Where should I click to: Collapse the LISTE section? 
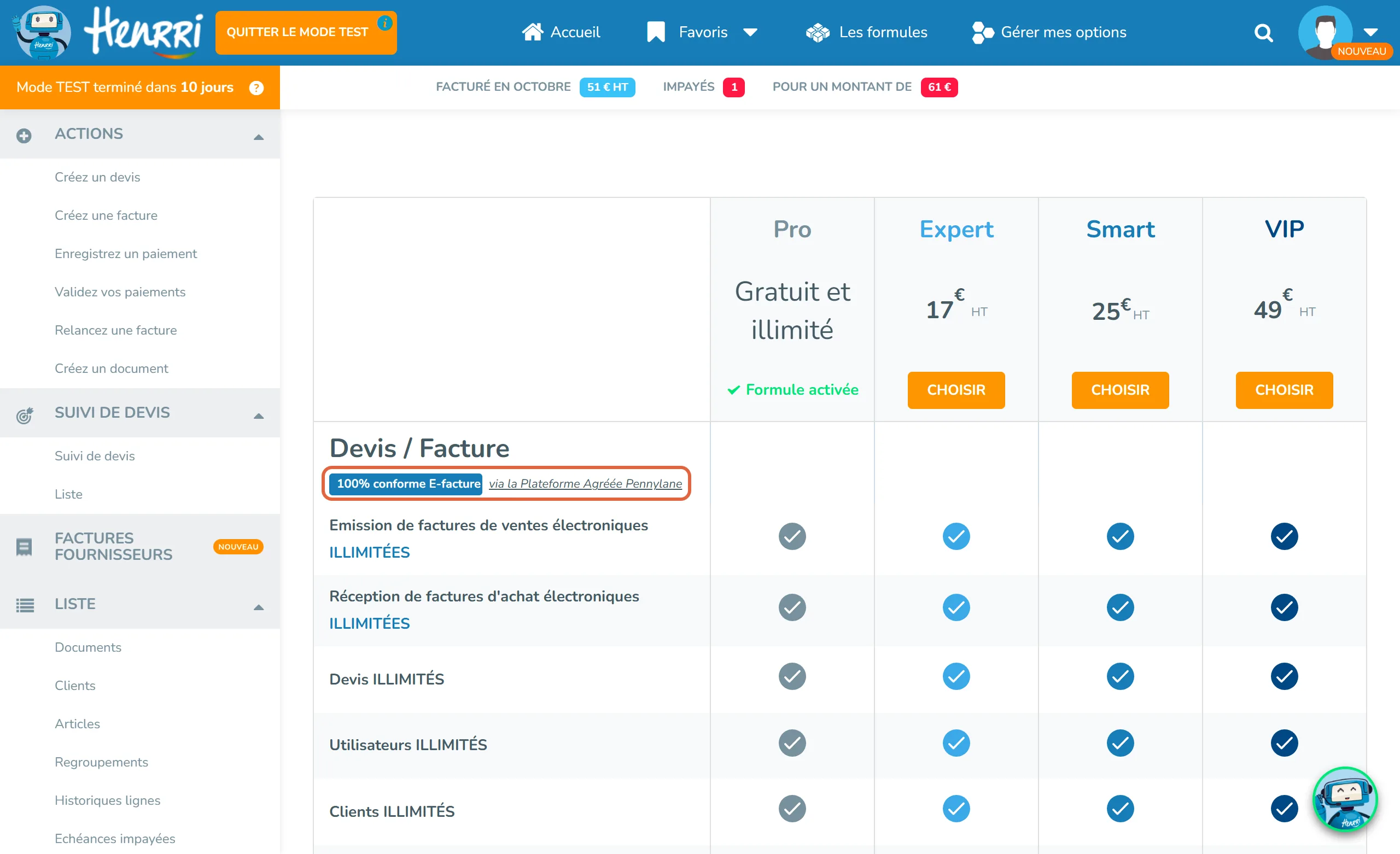point(259,607)
